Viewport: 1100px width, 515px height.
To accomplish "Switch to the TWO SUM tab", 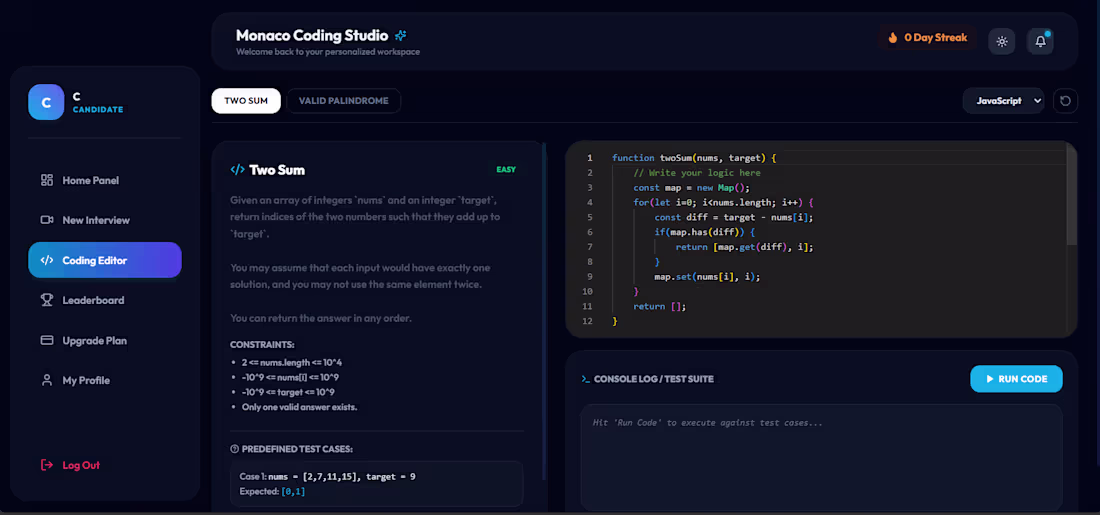I will click(x=246, y=101).
